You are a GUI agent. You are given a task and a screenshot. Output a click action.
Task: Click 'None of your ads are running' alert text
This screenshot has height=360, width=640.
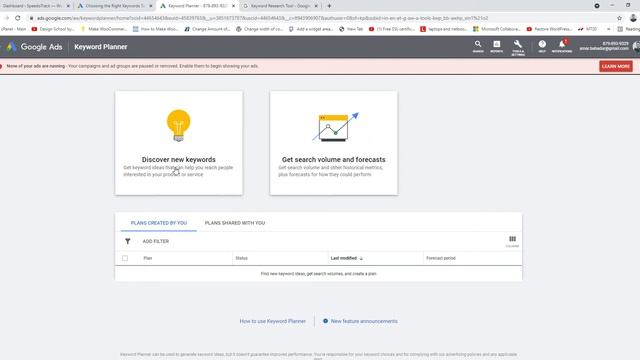[36, 66]
